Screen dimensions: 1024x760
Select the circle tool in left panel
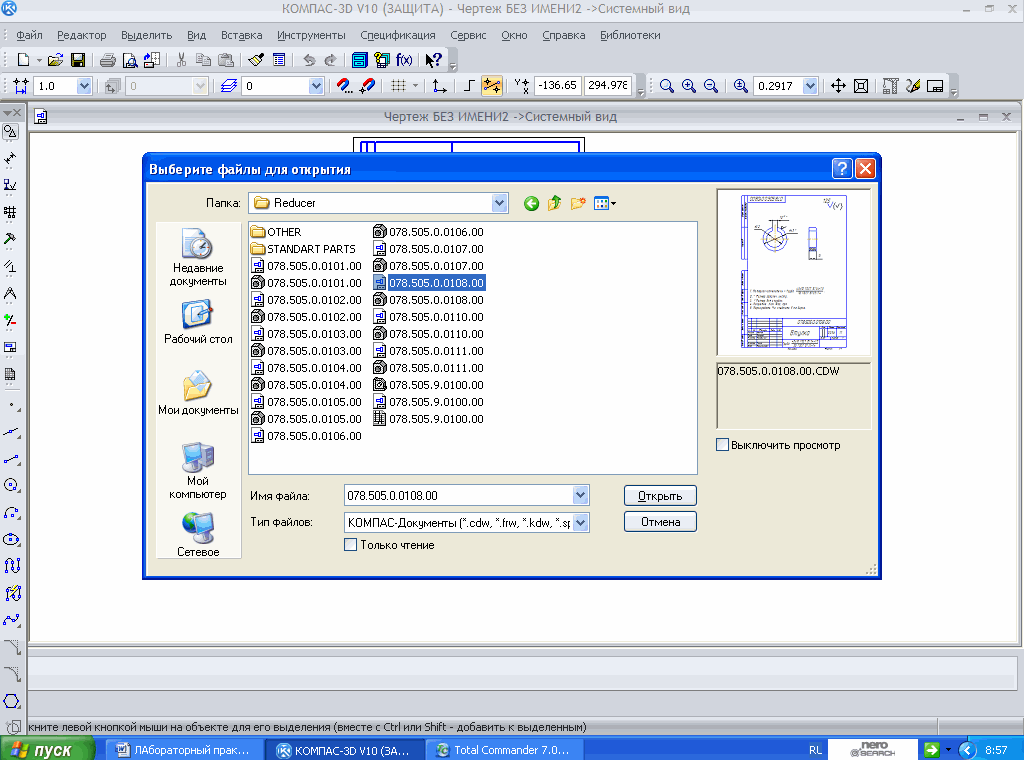(x=12, y=484)
